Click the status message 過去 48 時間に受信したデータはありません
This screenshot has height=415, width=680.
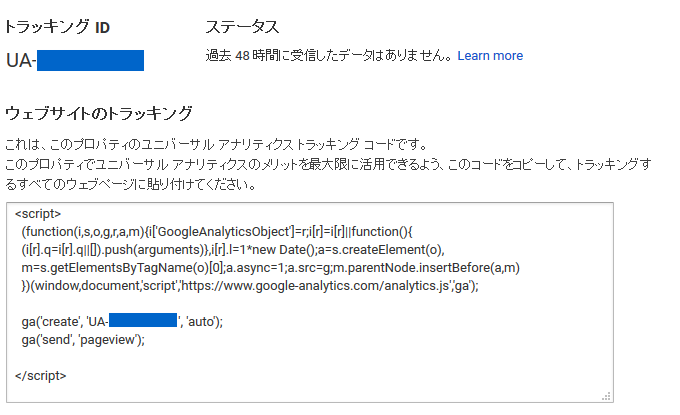[x=330, y=56]
